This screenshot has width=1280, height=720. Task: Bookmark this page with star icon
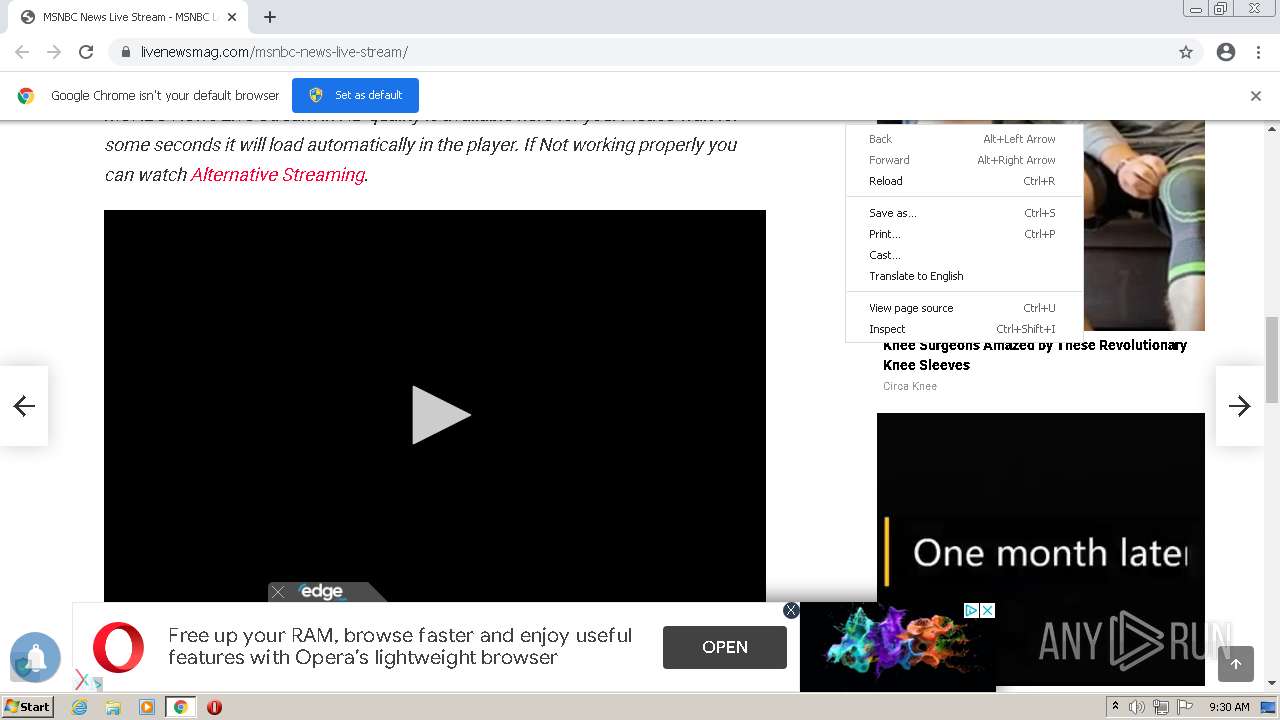click(x=1186, y=52)
